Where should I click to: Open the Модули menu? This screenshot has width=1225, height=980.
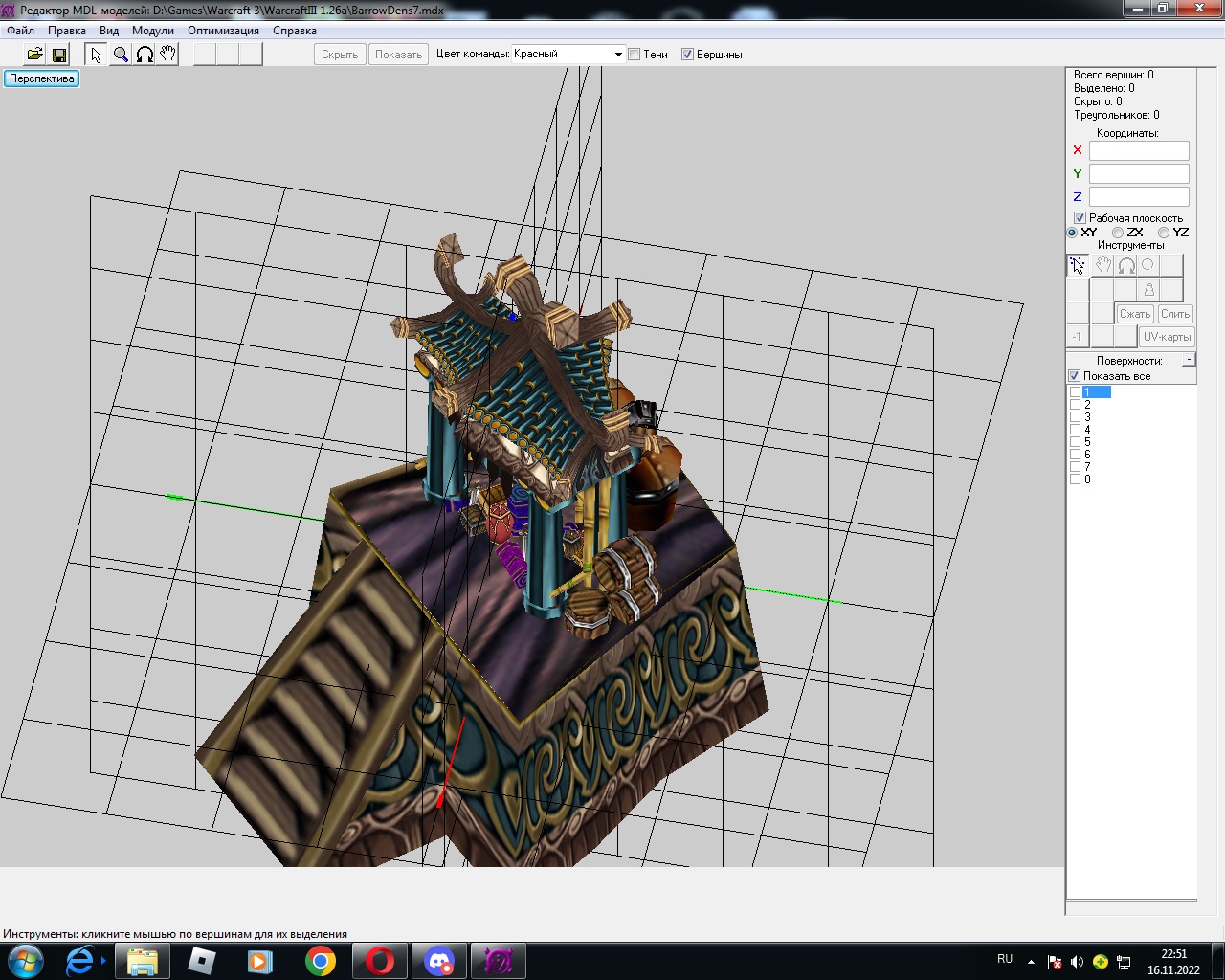(153, 31)
